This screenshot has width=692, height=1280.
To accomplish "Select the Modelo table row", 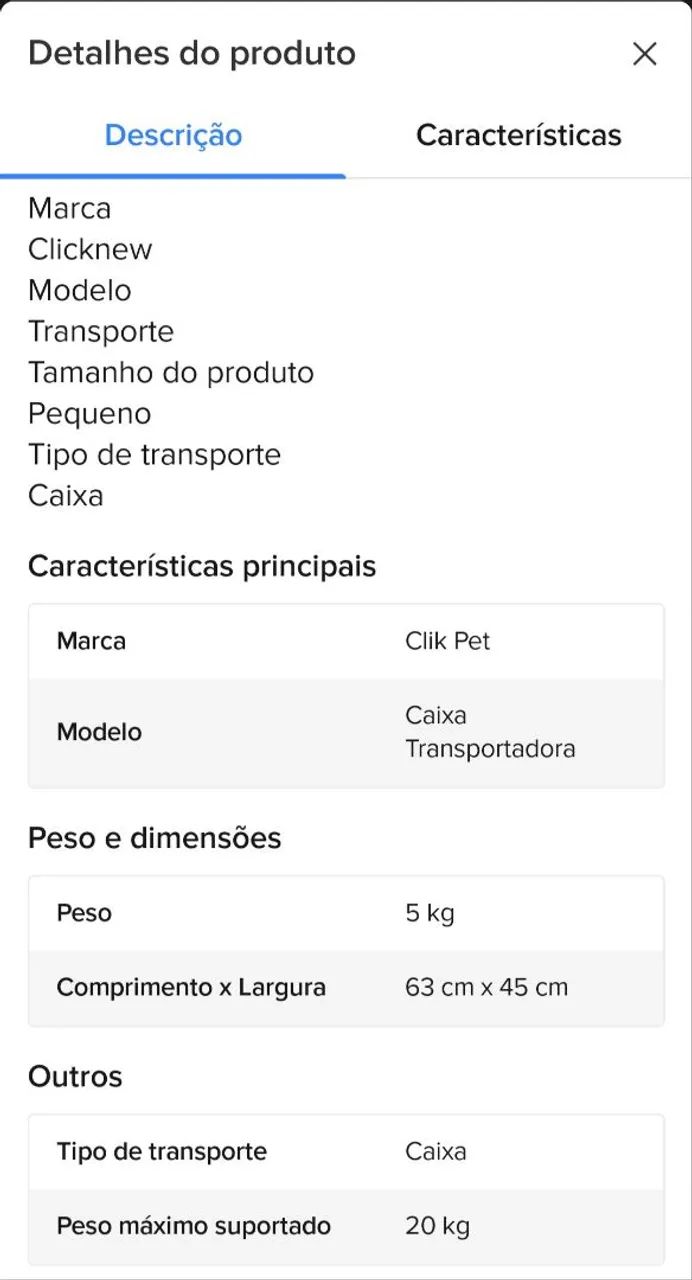I will [346, 731].
